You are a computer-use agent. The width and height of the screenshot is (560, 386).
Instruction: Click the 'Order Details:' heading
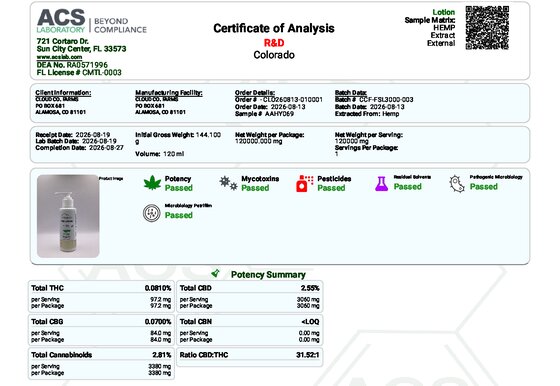point(255,93)
